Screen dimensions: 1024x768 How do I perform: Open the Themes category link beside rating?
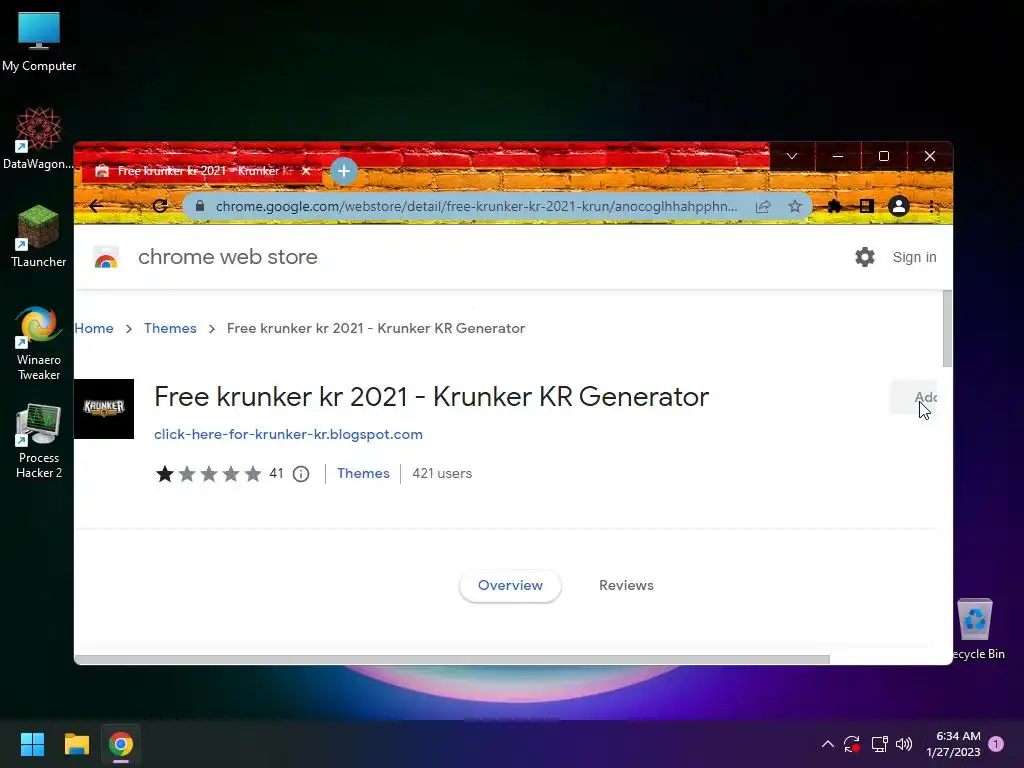click(x=363, y=473)
